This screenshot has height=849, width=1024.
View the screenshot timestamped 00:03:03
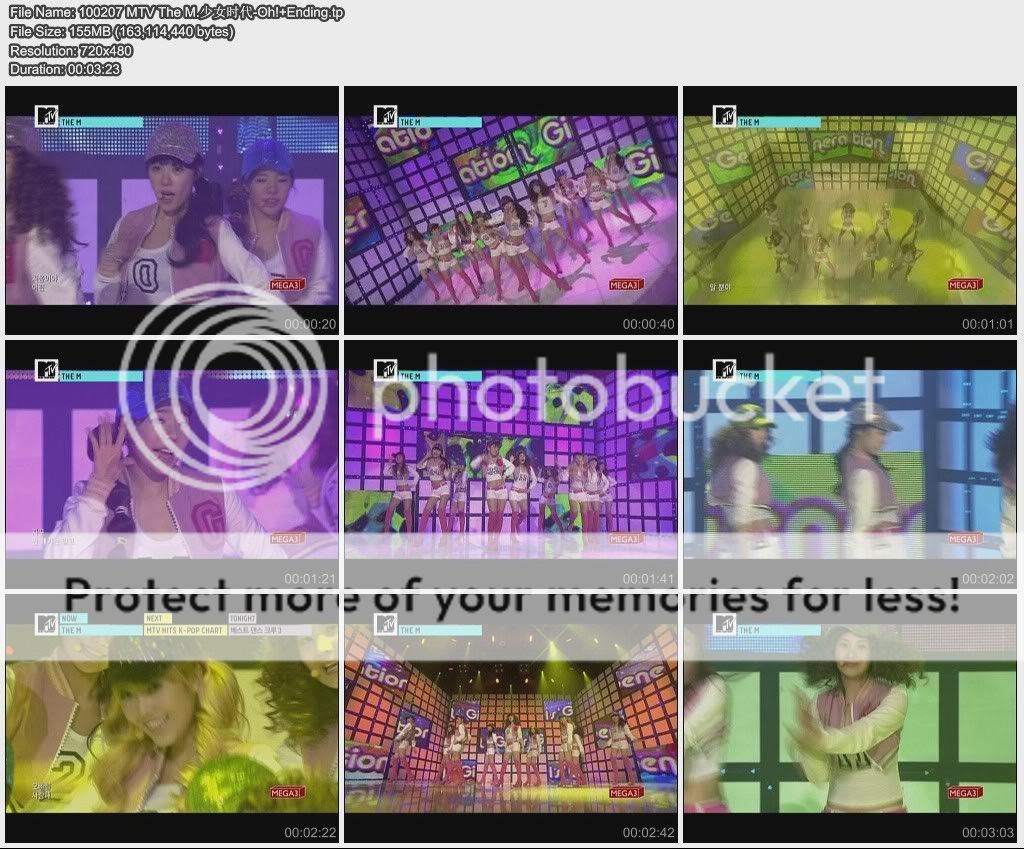pyautogui.click(x=850, y=718)
